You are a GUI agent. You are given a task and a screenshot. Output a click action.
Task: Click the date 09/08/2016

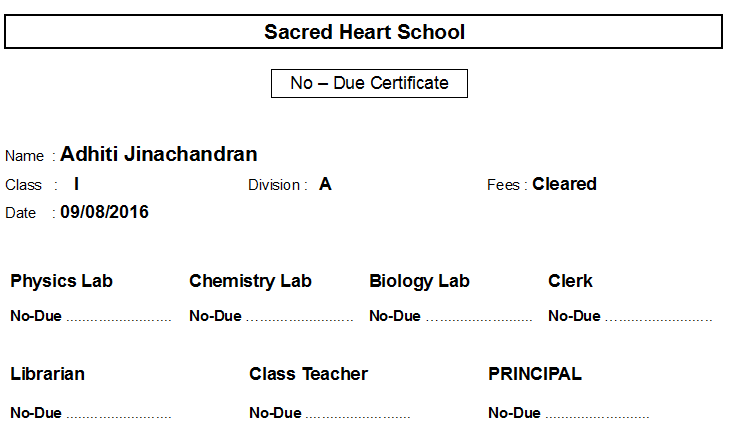point(104,212)
